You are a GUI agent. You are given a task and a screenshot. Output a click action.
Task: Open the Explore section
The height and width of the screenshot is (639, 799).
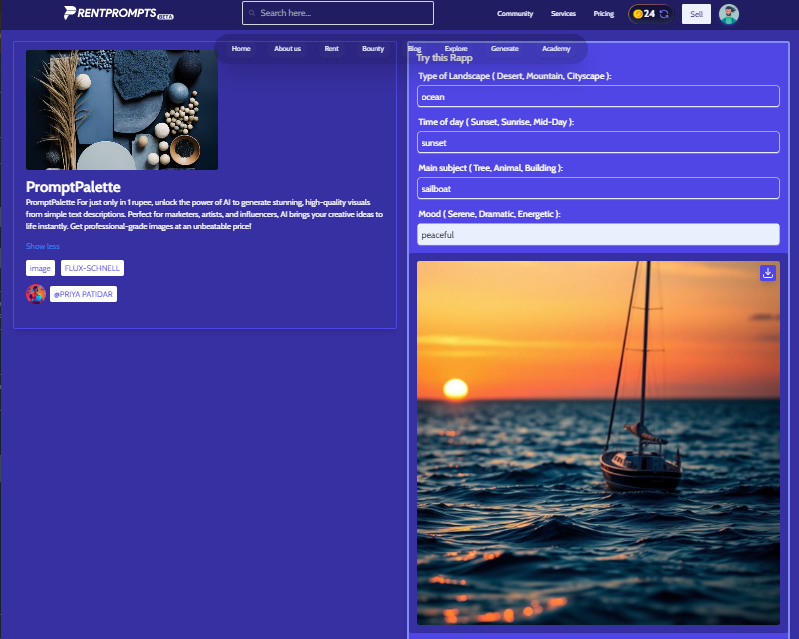(x=456, y=48)
